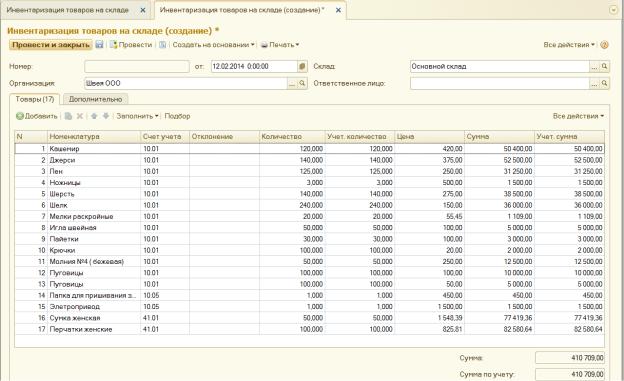Screen dimensions: 624x381
Task: Click the magnifier button of the Склад field
Action: [x=604, y=66]
